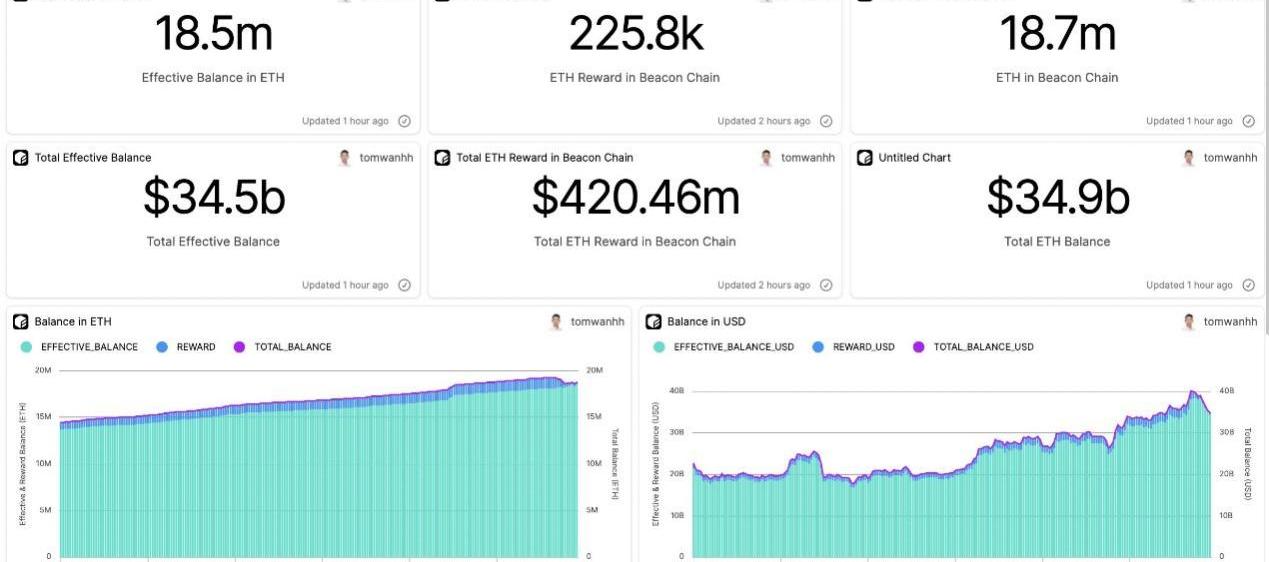Hide the TOTAL_BALANCE_USD series via its legend label
The width and height of the screenshot is (1269, 562).
click(983, 347)
